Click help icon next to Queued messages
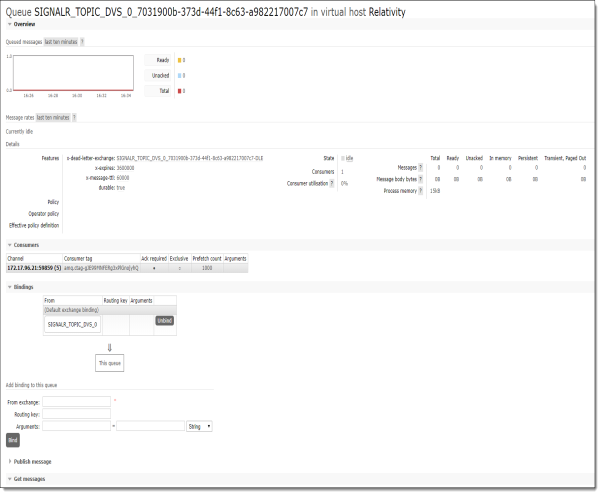Image resolution: width=600 pixels, height=495 pixels. point(82,42)
